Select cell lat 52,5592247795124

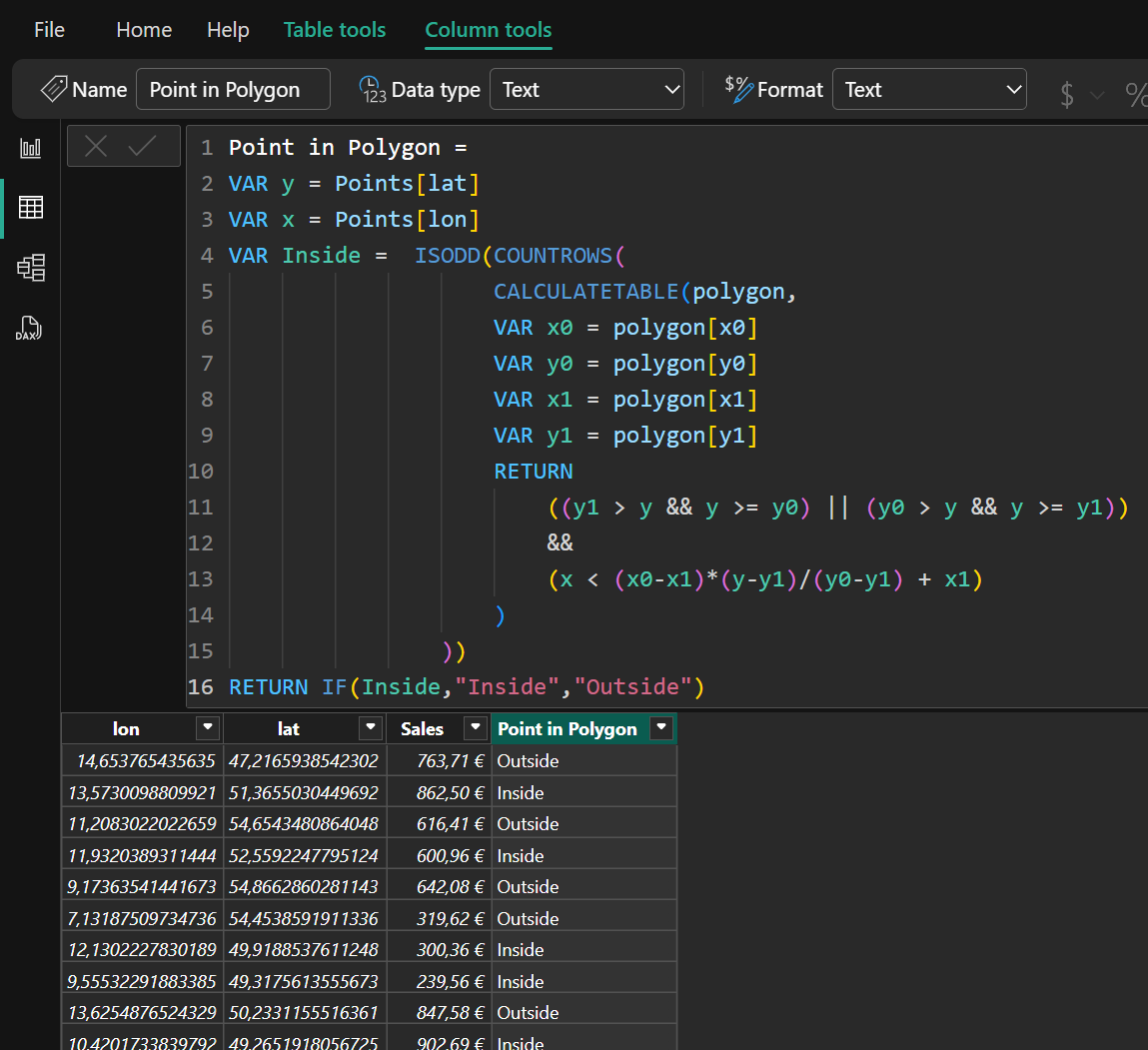point(303,855)
